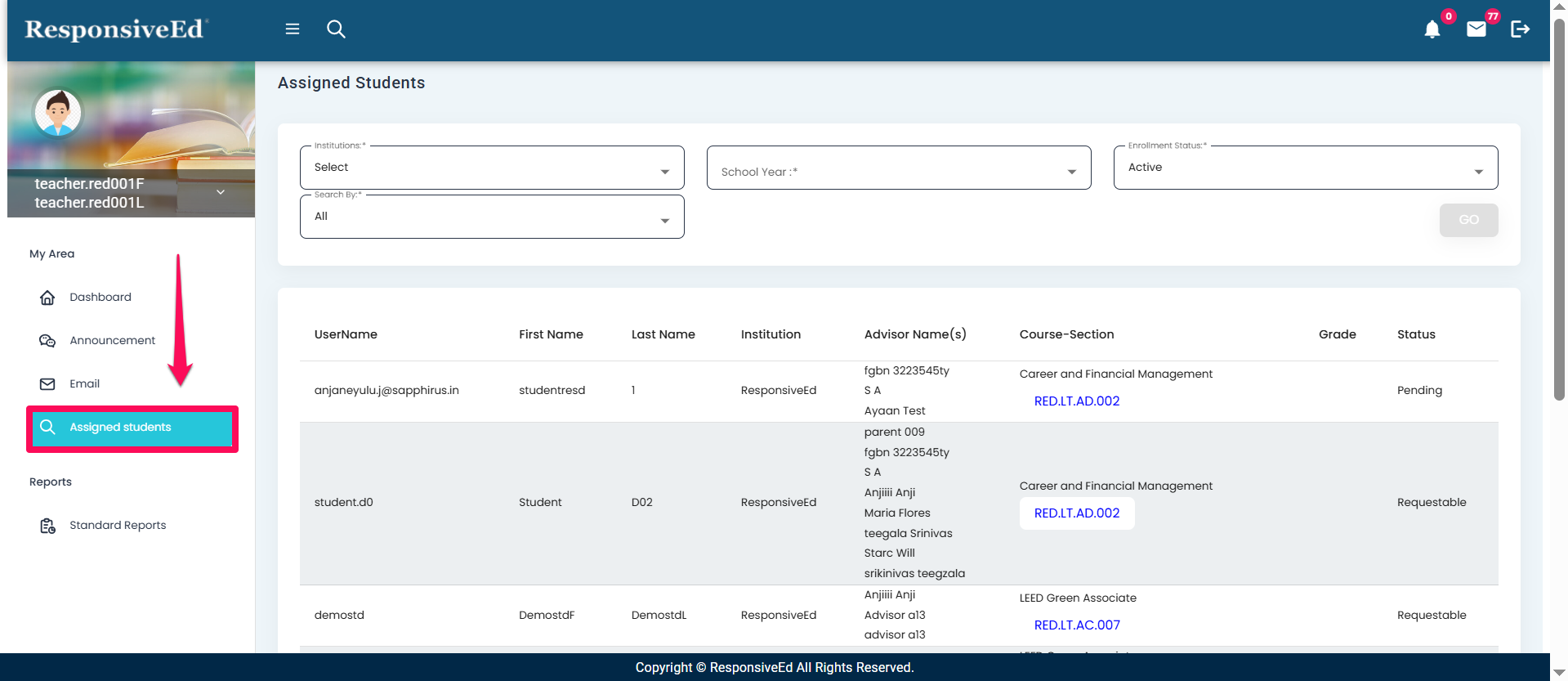Open Email in the sidebar

(84, 384)
